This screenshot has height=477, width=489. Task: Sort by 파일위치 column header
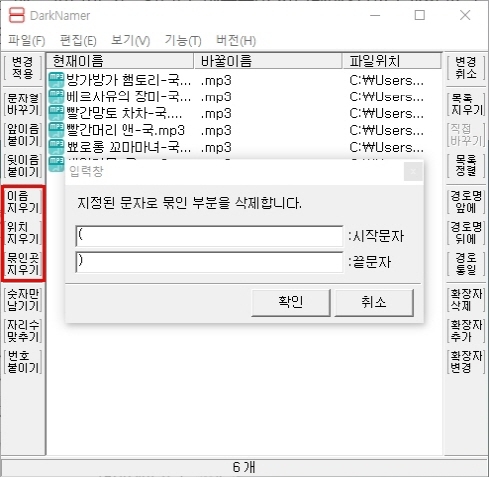pos(392,61)
